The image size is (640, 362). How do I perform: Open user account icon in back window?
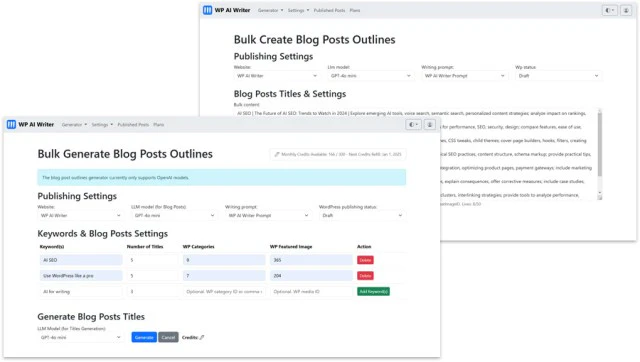click(626, 10)
